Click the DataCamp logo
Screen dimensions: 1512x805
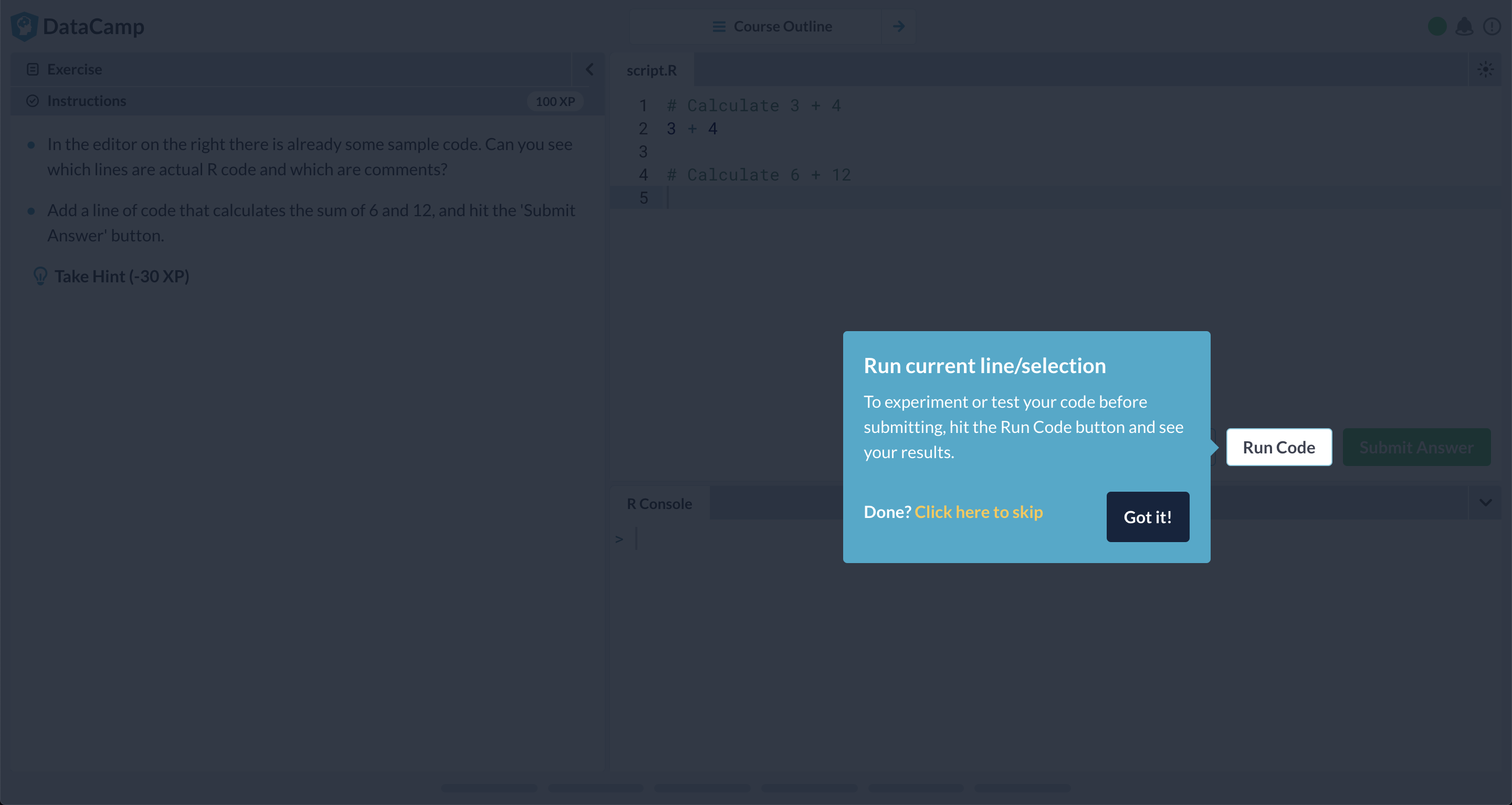tap(78, 26)
